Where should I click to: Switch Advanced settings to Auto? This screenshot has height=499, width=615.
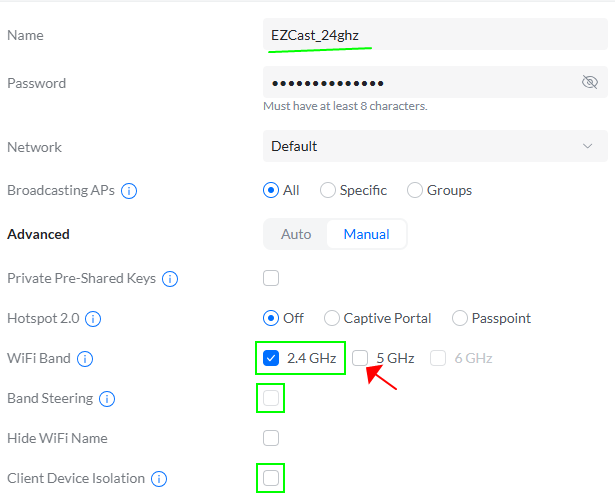coord(296,234)
